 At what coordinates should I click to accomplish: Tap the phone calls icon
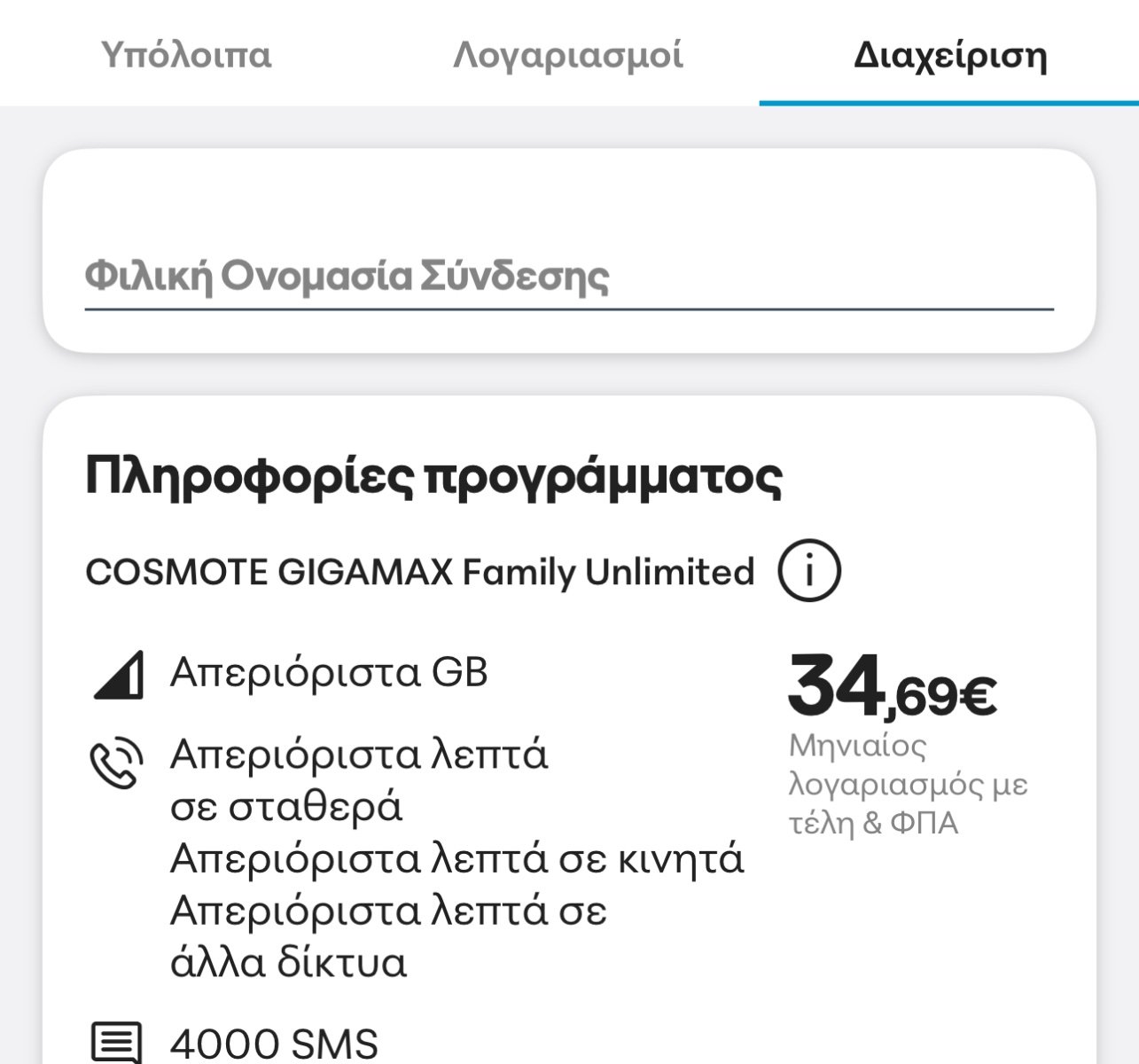coord(116,762)
